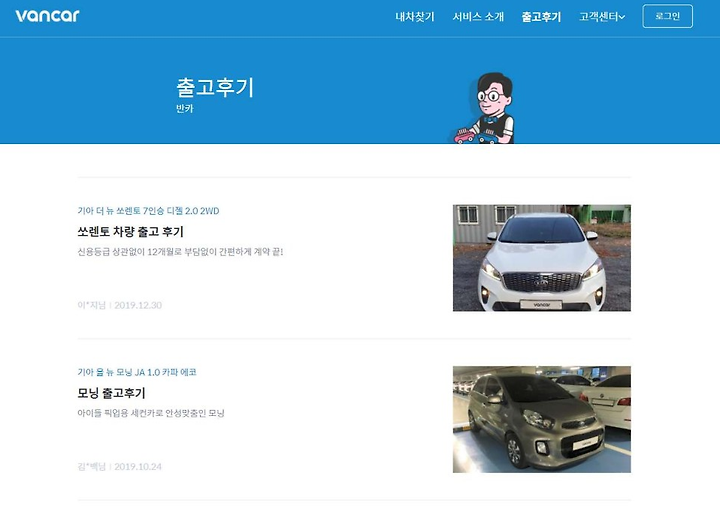Image resolution: width=720 pixels, height=509 pixels.
Task: Click author 김*백님 2019.10.24 line
Action: (x=119, y=466)
